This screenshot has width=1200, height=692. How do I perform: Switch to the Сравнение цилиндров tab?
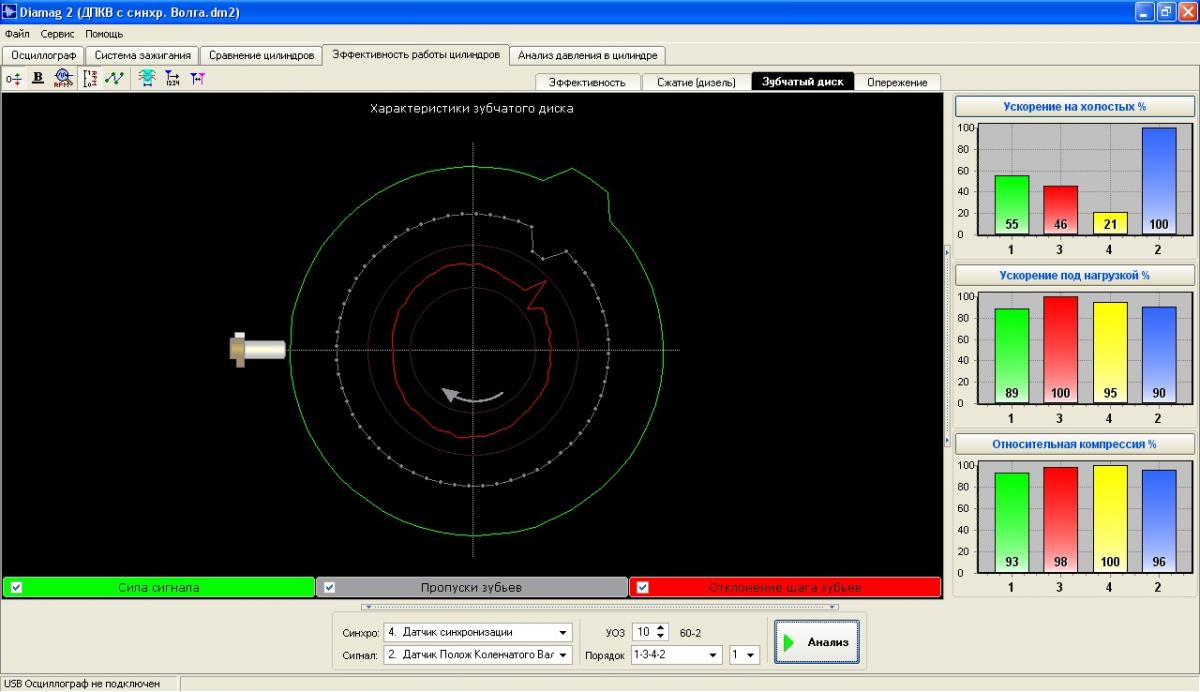coord(261,55)
